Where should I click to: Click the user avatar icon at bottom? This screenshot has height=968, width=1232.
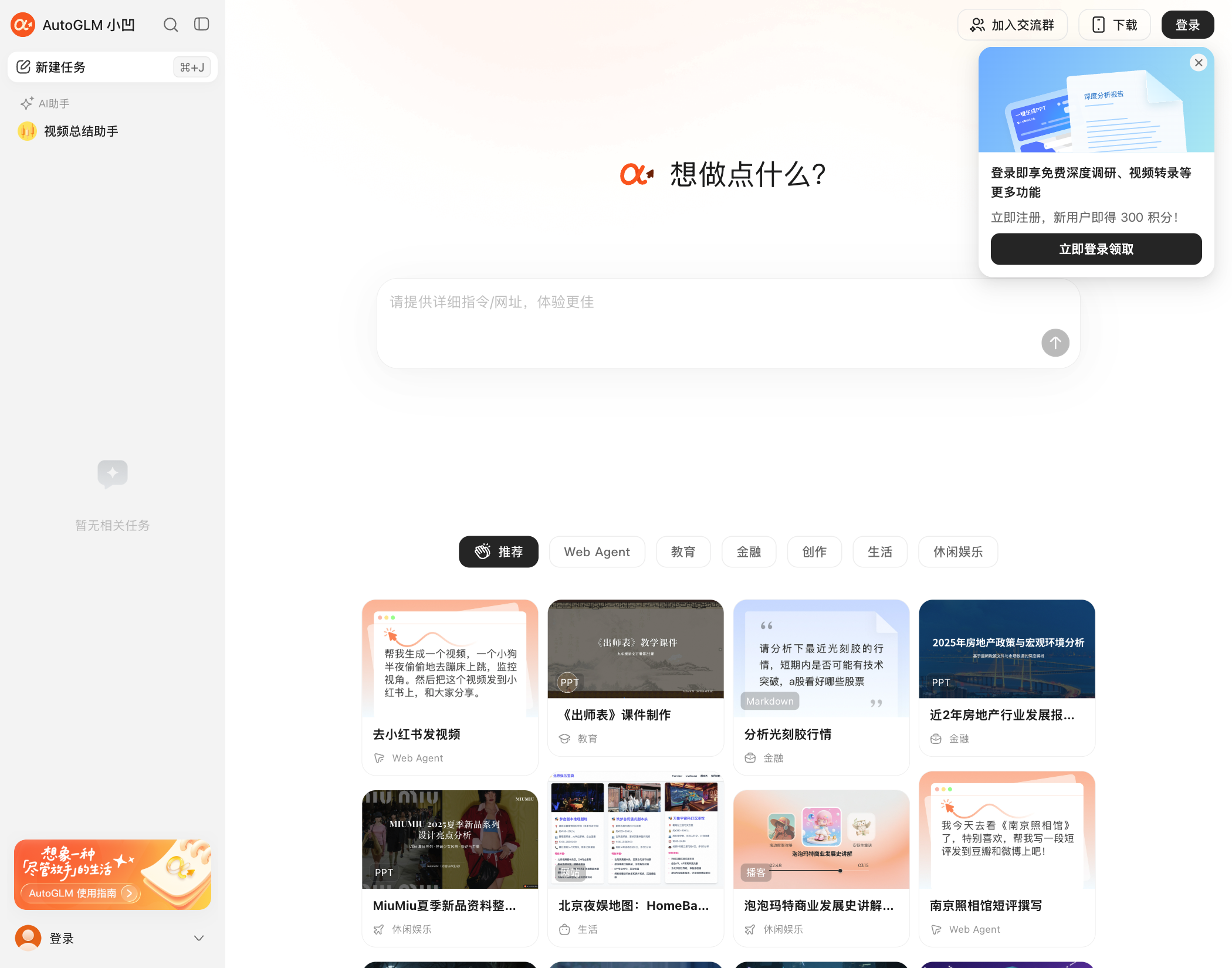click(28, 938)
